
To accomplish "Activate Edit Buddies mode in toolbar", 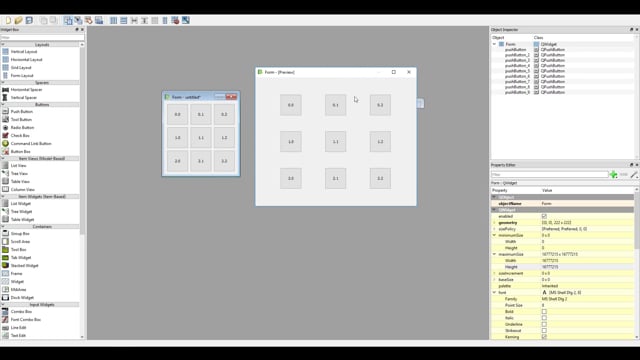I will tap(89, 20).
